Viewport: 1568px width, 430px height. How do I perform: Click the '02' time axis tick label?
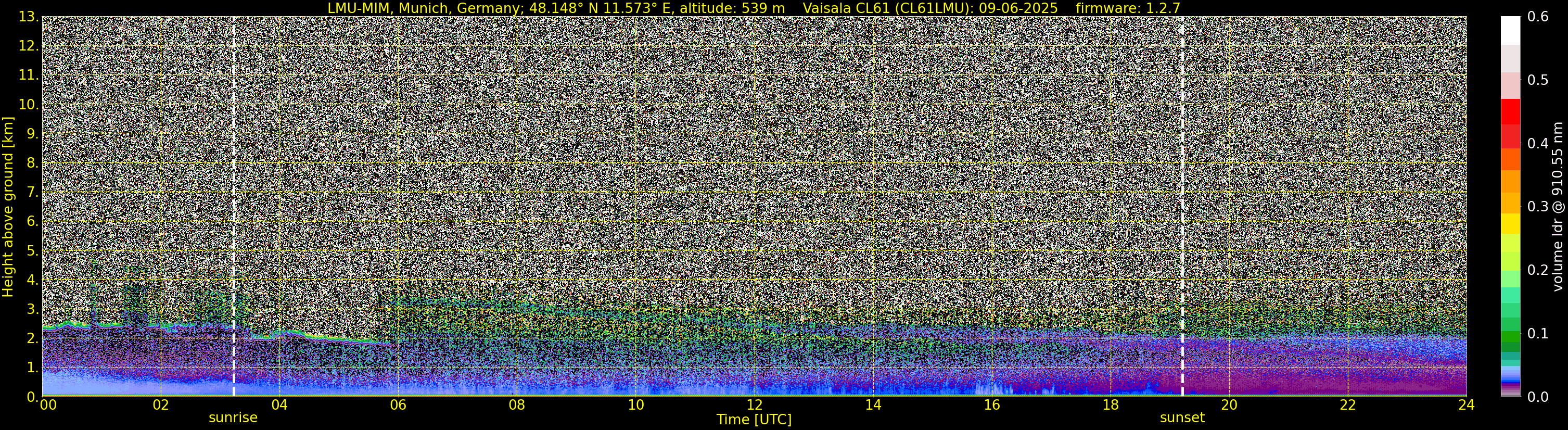point(161,405)
